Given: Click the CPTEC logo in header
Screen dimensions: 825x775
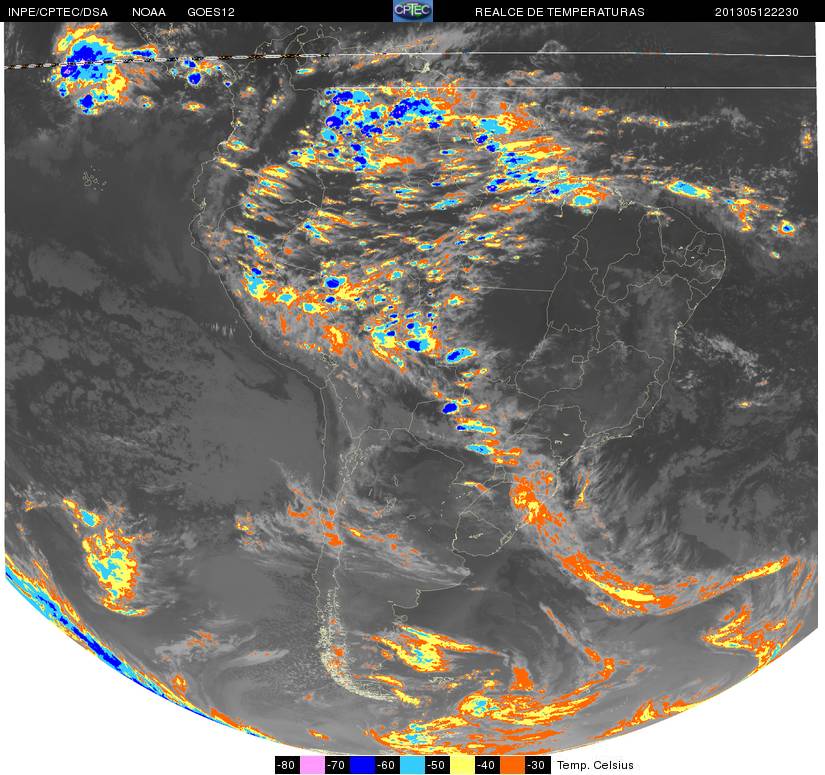Looking at the screenshot, I should pos(413,11).
